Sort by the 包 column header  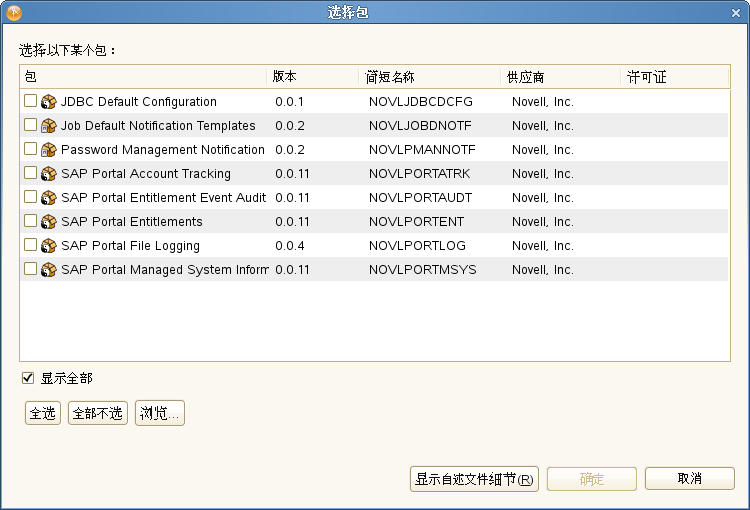coord(143,77)
